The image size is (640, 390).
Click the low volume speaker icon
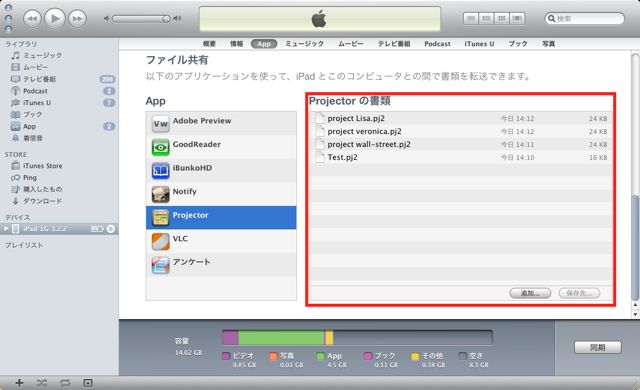[x=106, y=18]
